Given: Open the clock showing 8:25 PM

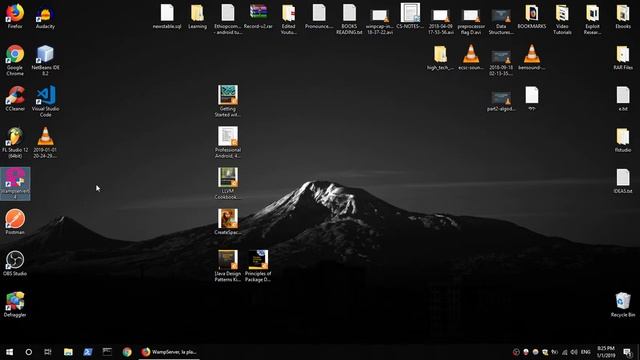Looking at the screenshot, I should 606,352.
